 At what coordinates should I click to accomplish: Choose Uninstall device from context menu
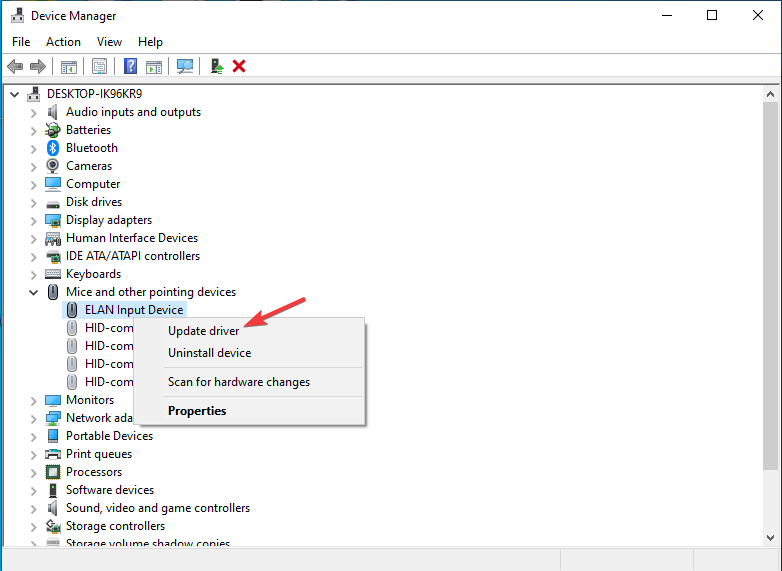(249, 353)
